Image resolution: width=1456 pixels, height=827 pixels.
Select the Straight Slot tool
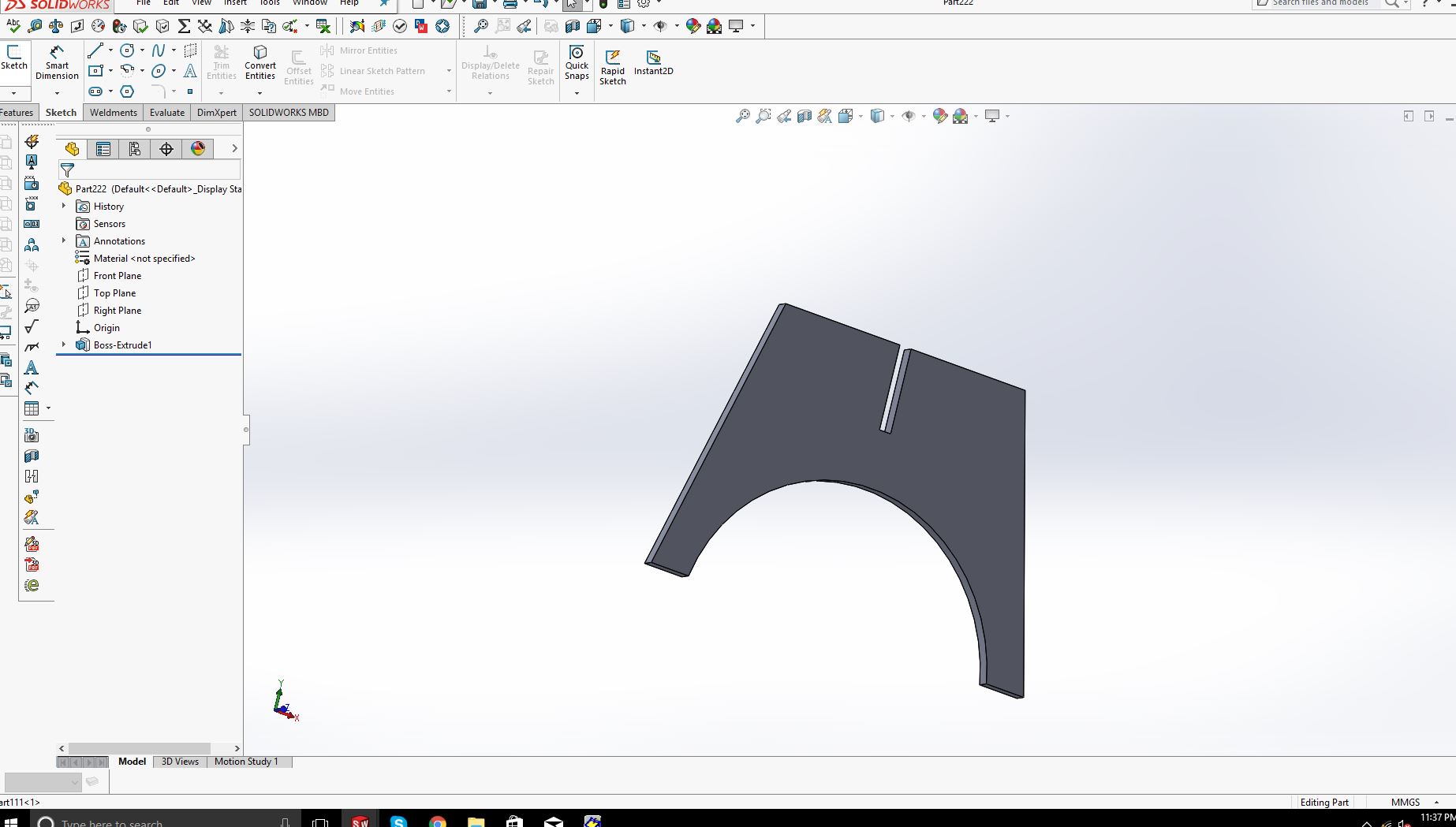coord(95,91)
